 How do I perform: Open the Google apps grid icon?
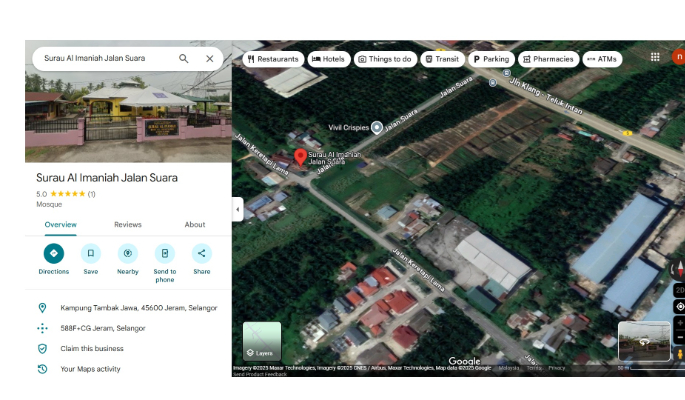(x=655, y=57)
